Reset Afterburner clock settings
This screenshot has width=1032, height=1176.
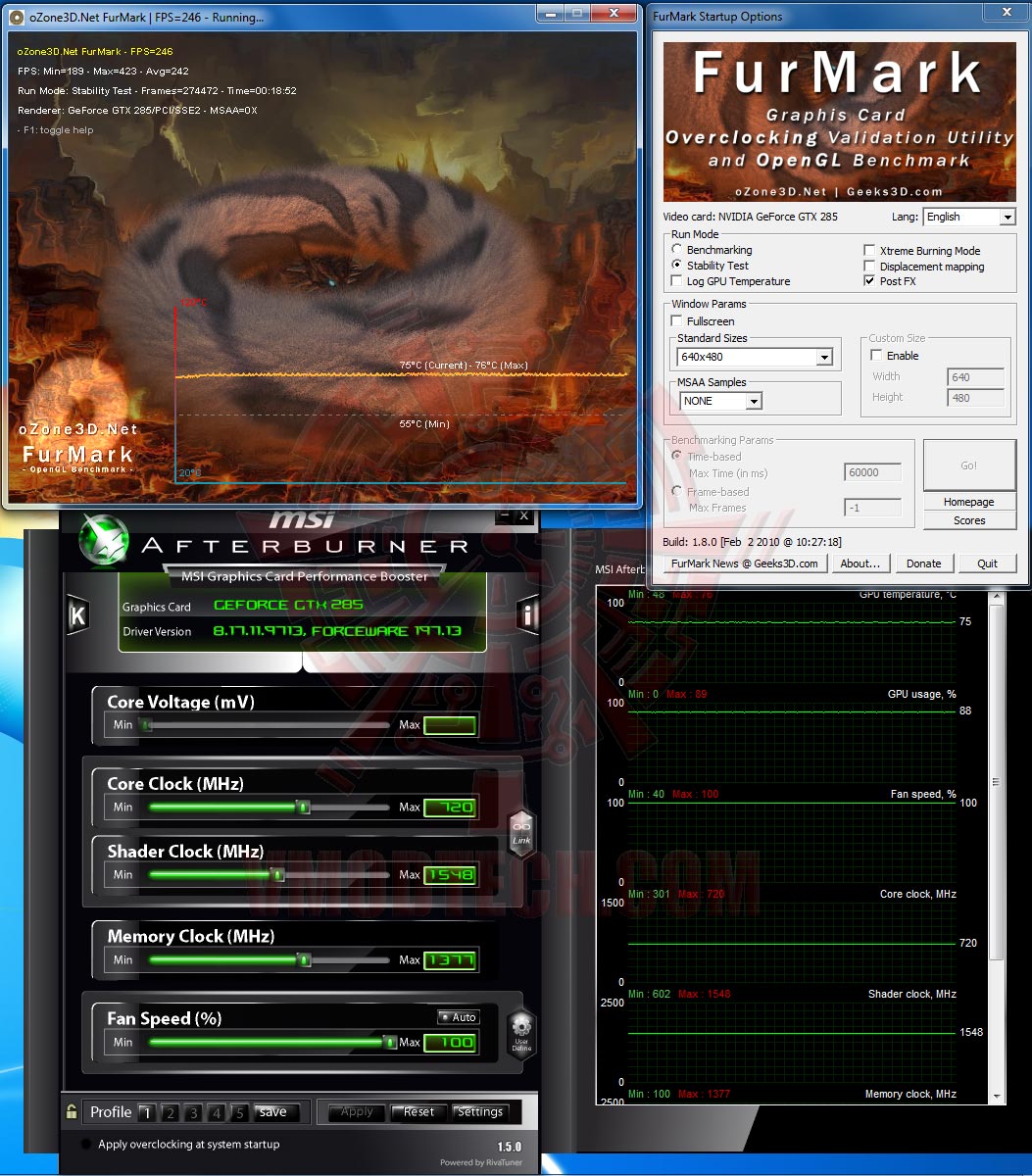click(418, 1112)
